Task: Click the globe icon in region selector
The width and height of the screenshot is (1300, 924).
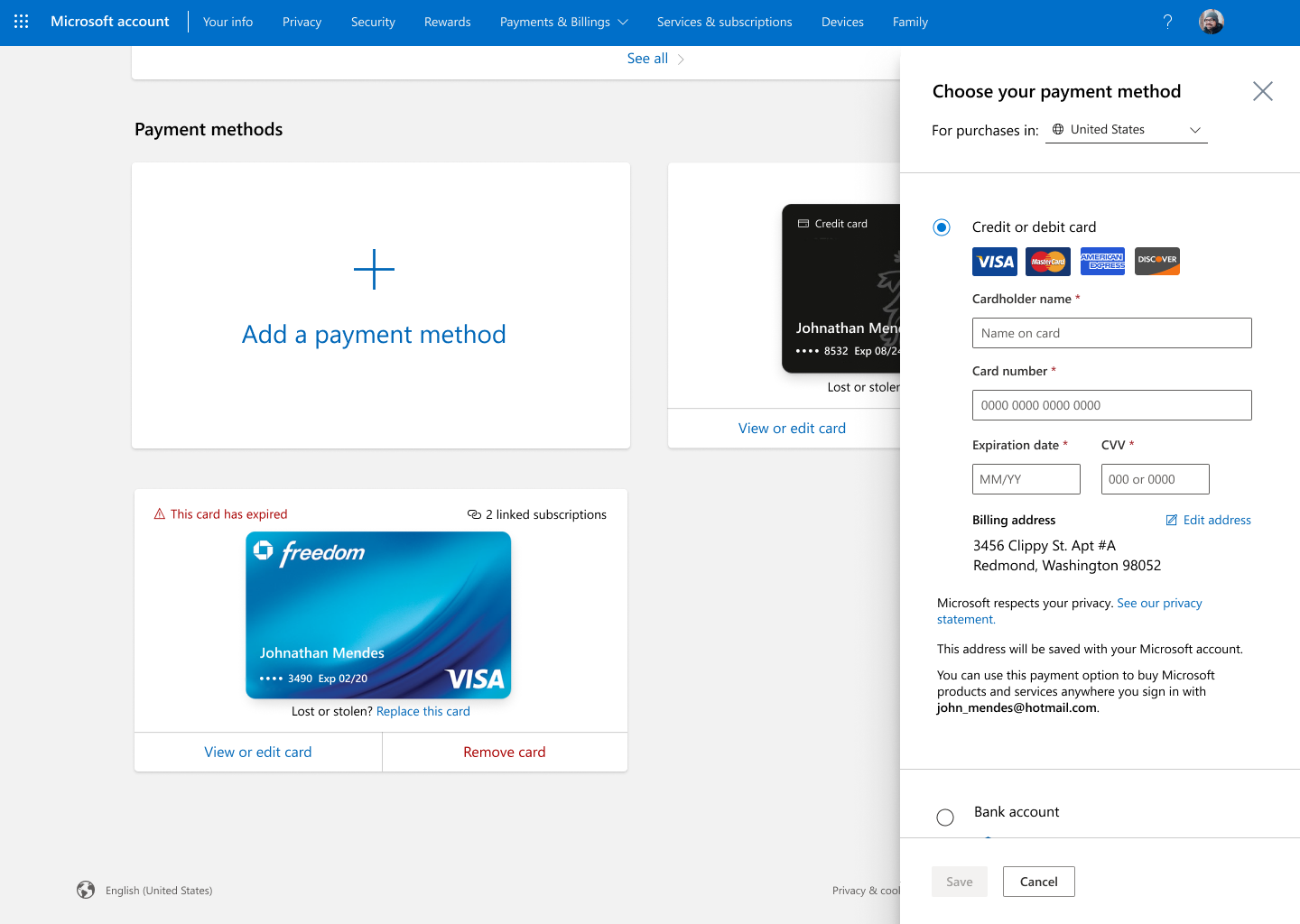Action: [1058, 129]
